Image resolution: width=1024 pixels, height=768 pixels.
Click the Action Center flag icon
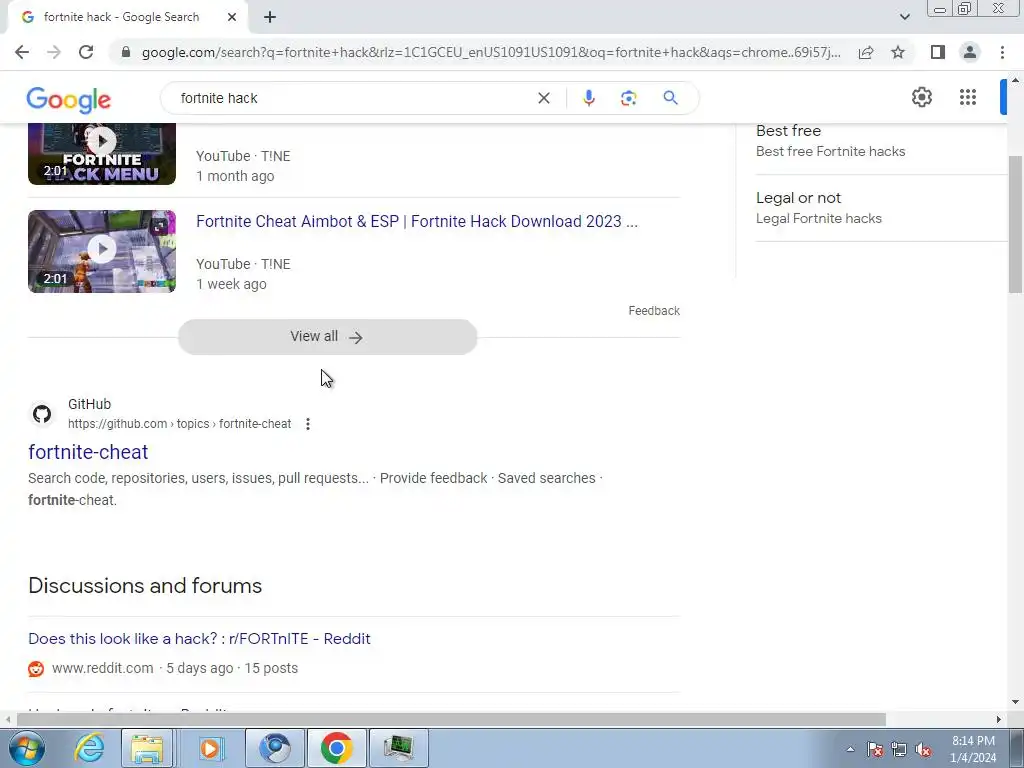pos(875,750)
